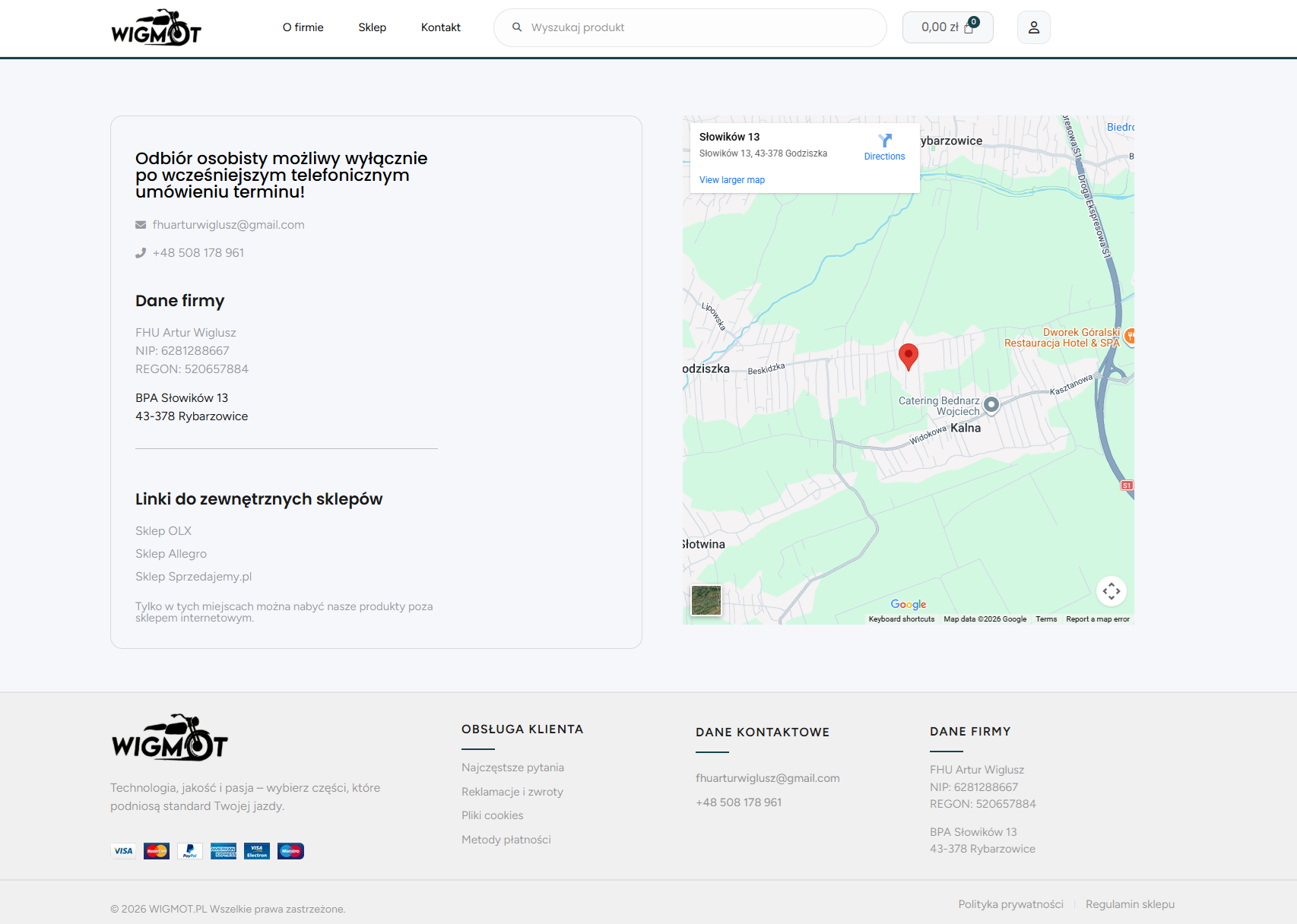Open Polityka prywatności link
Image resolution: width=1297 pixels, height=924 pixels.
point(1010,904)
